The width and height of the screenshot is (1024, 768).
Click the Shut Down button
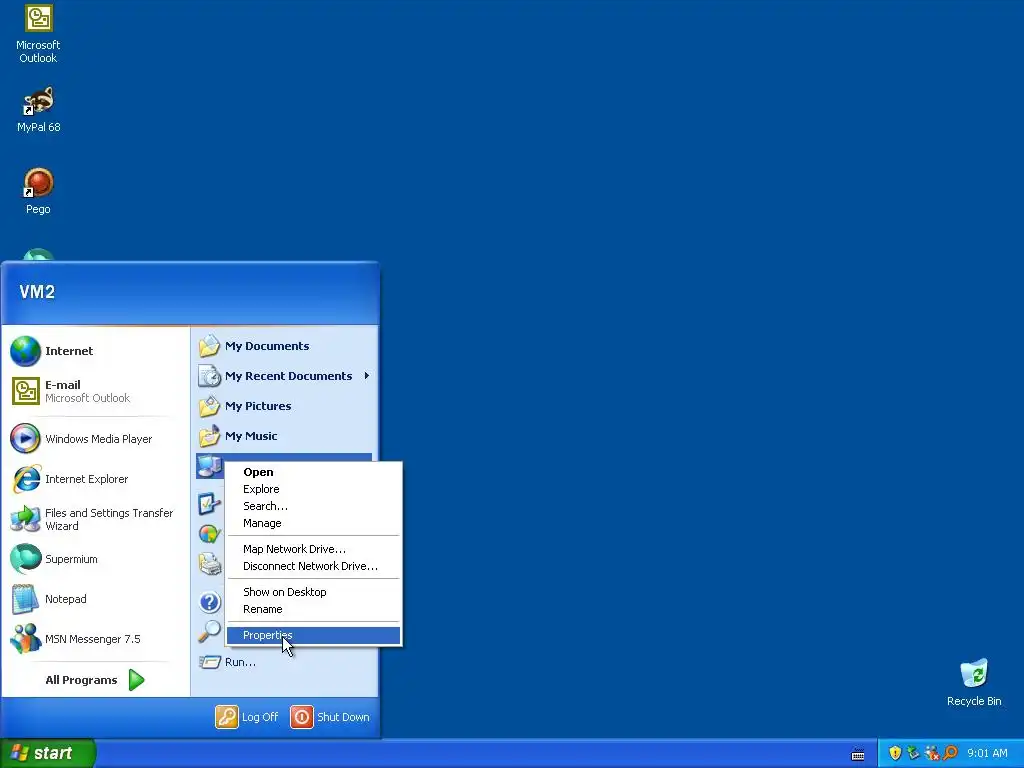tap(330, 717)
